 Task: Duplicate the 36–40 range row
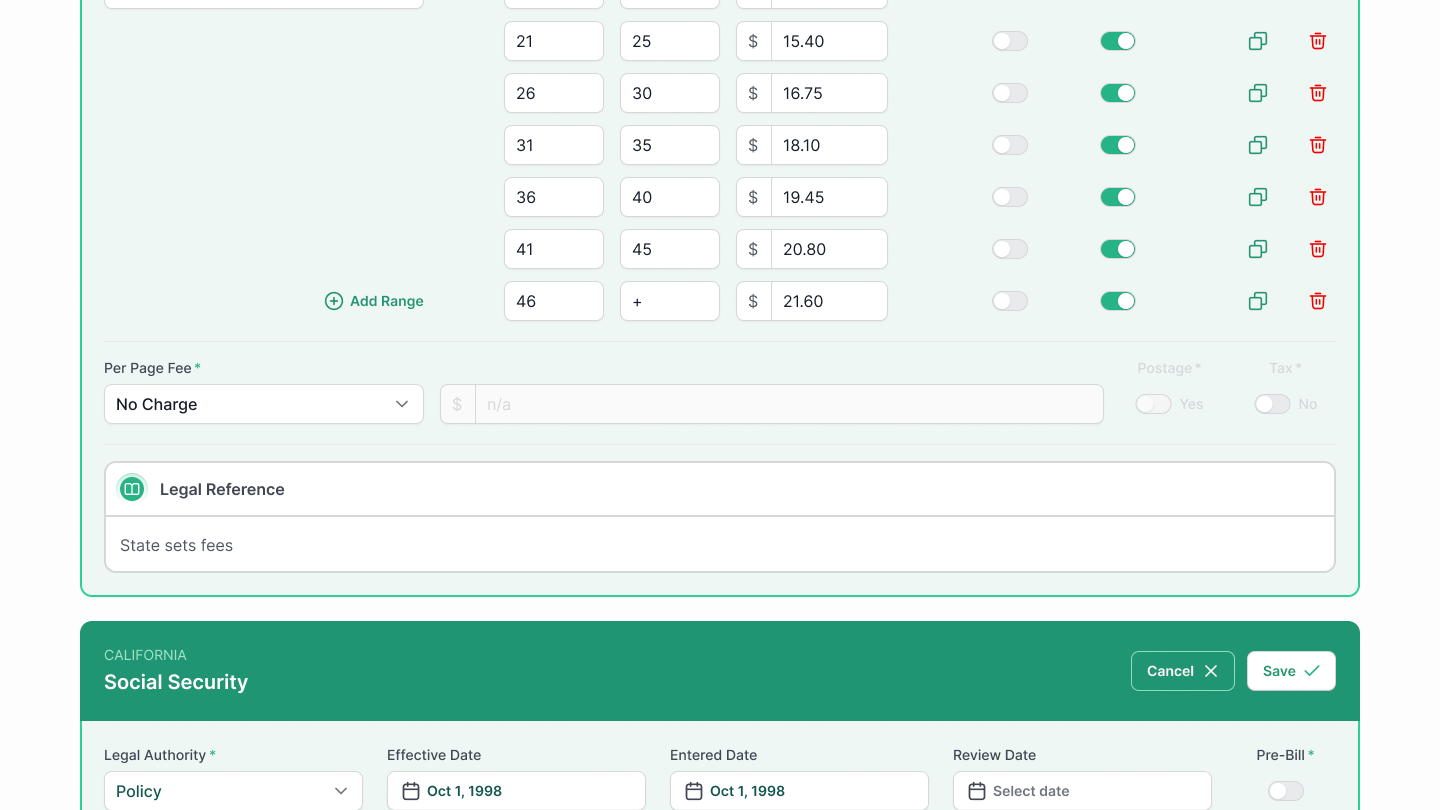tap(1258, 197)
